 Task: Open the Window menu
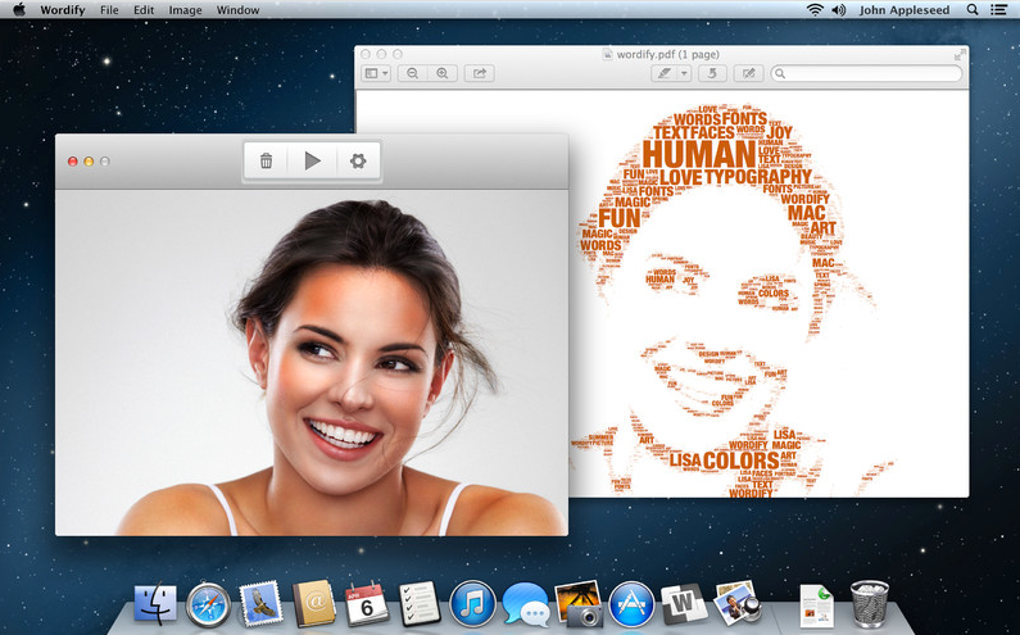tap(237, 10)
